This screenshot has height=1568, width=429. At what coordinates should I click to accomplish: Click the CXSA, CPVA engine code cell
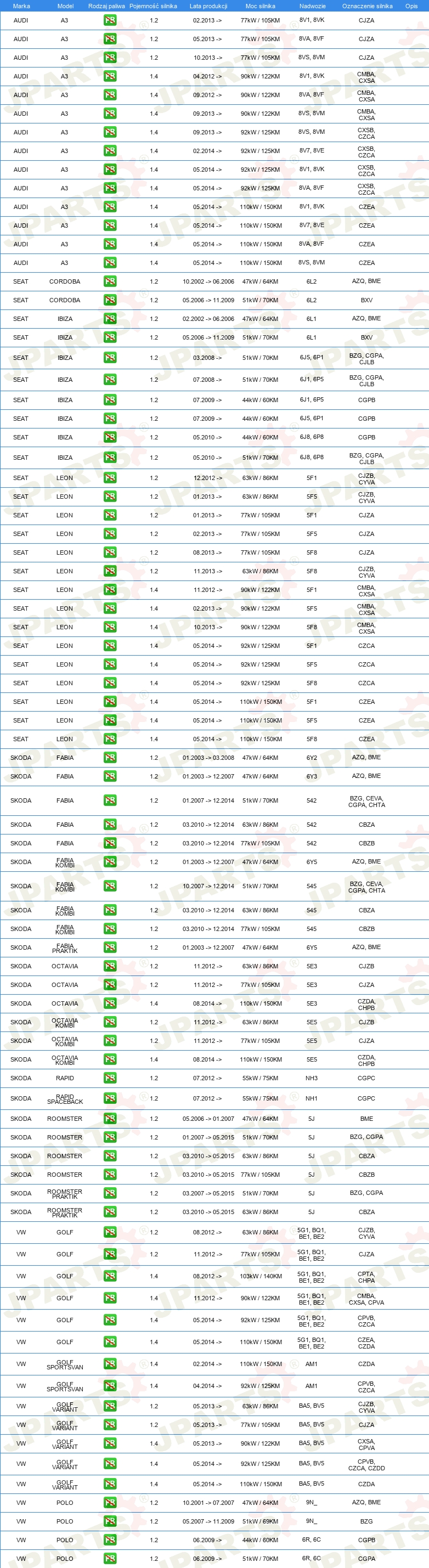coord(366,1445)
